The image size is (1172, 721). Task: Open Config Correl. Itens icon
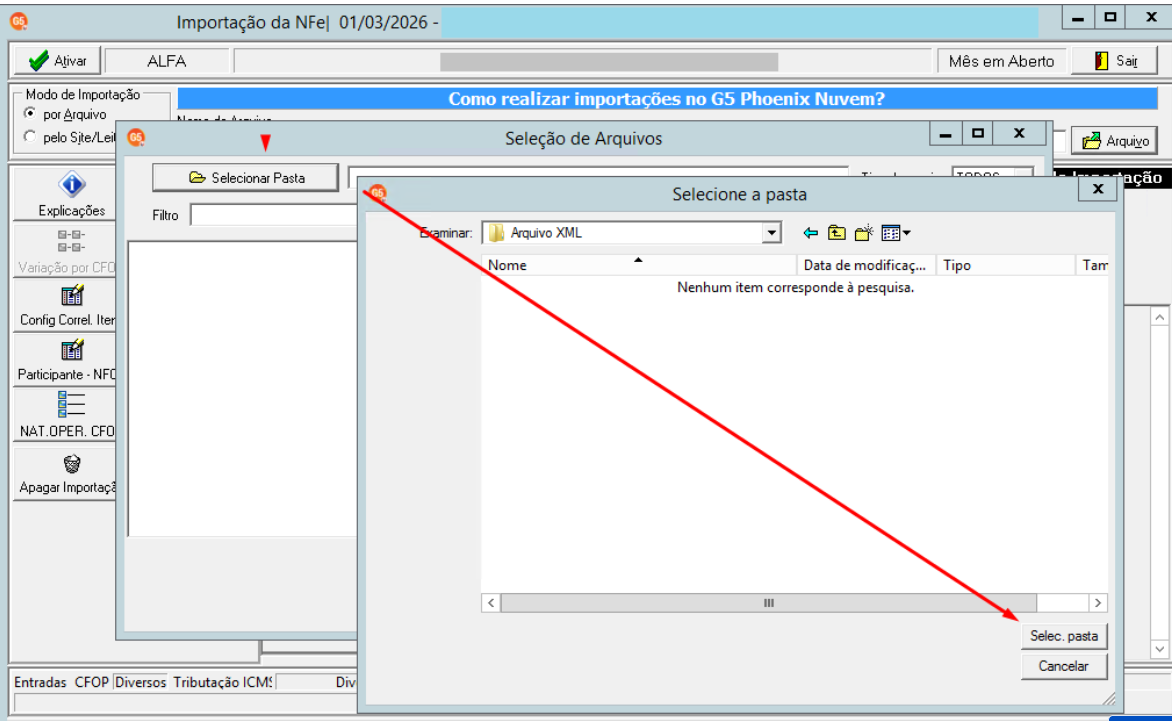[x=72, y=296]
